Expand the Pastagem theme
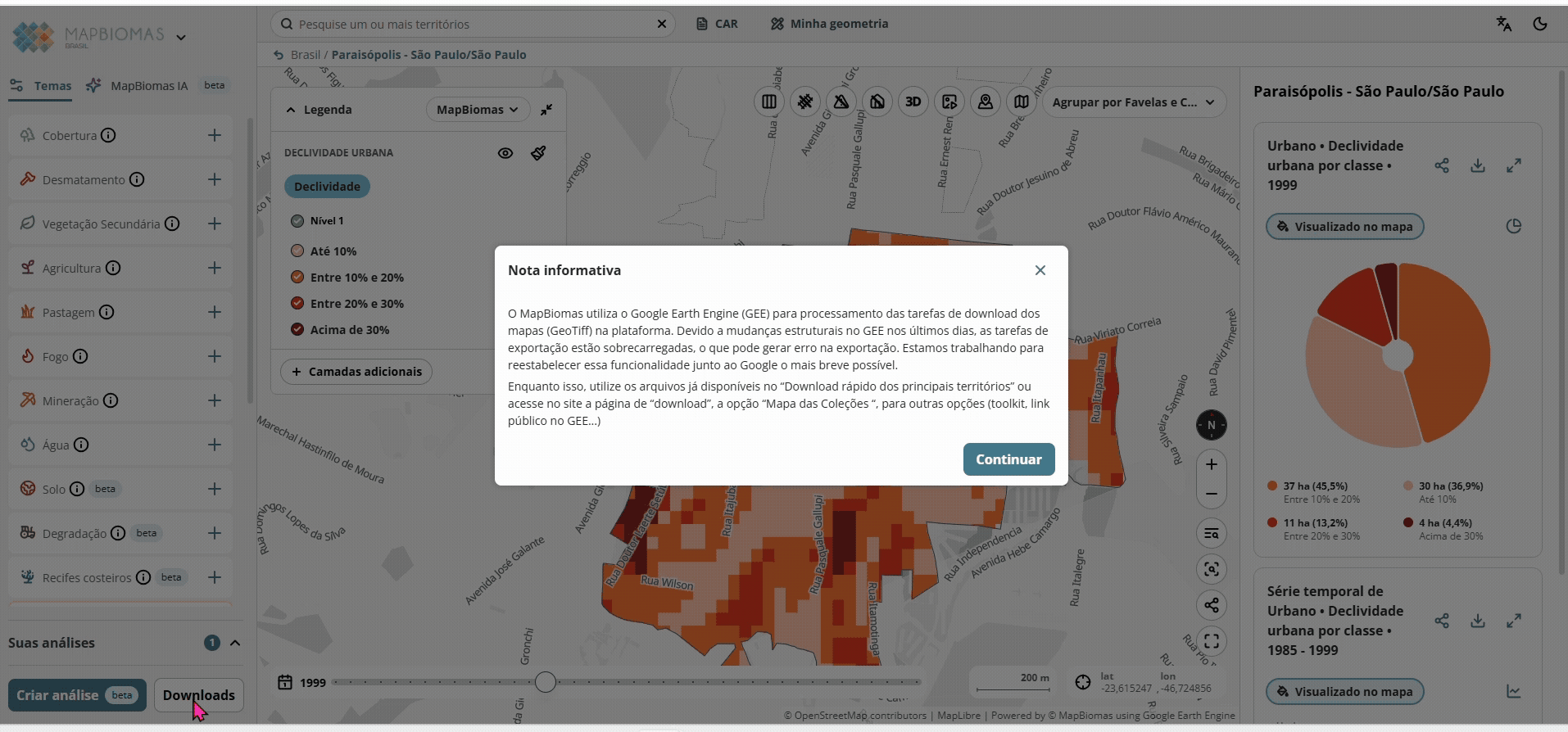1568x732 pixels. [215, 312]
